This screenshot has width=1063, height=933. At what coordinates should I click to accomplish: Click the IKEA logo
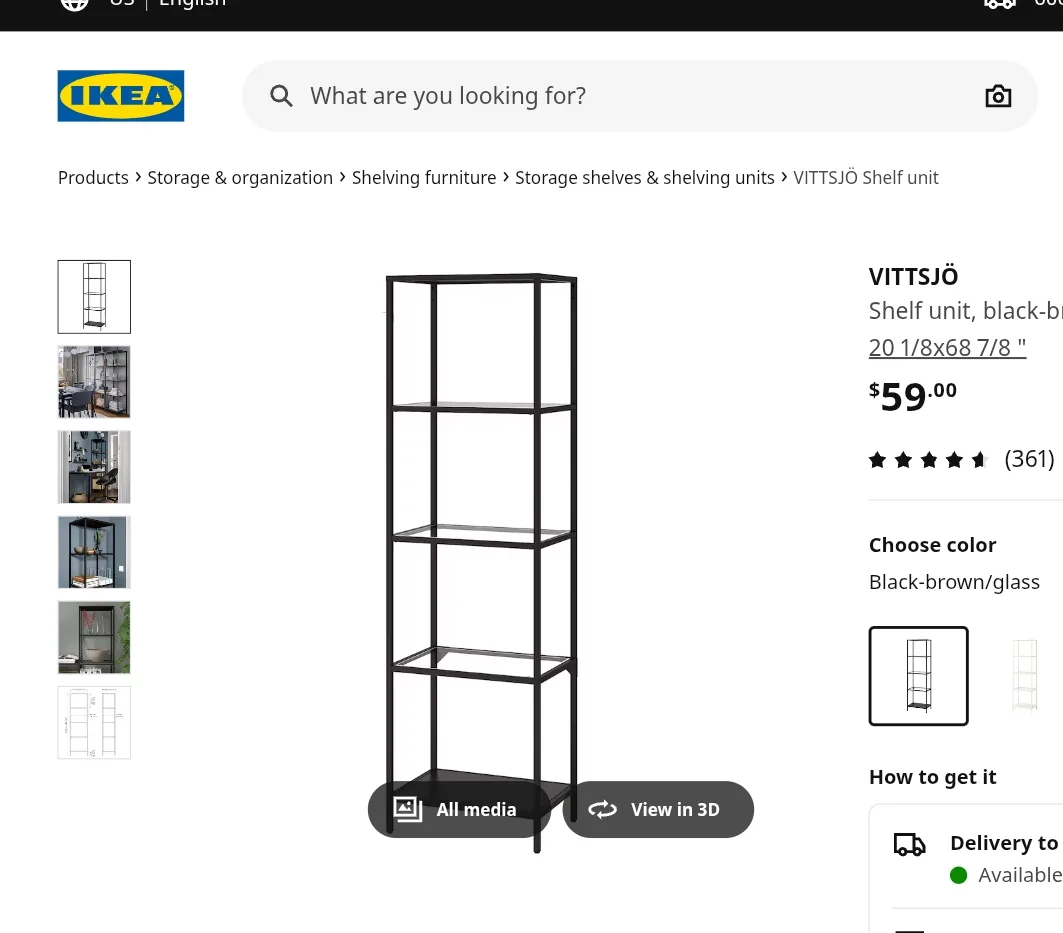[x=121, y=96]
